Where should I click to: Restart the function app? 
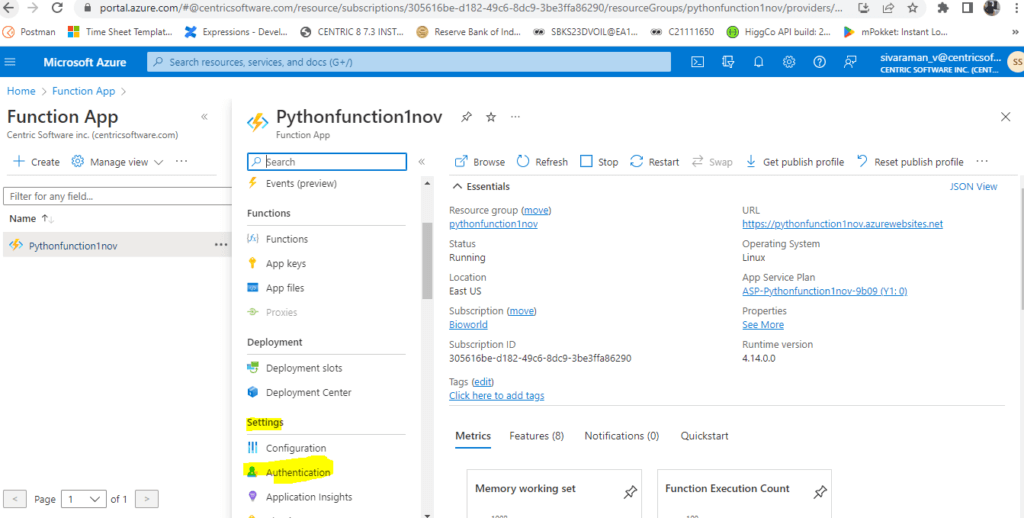pos(655,161)
